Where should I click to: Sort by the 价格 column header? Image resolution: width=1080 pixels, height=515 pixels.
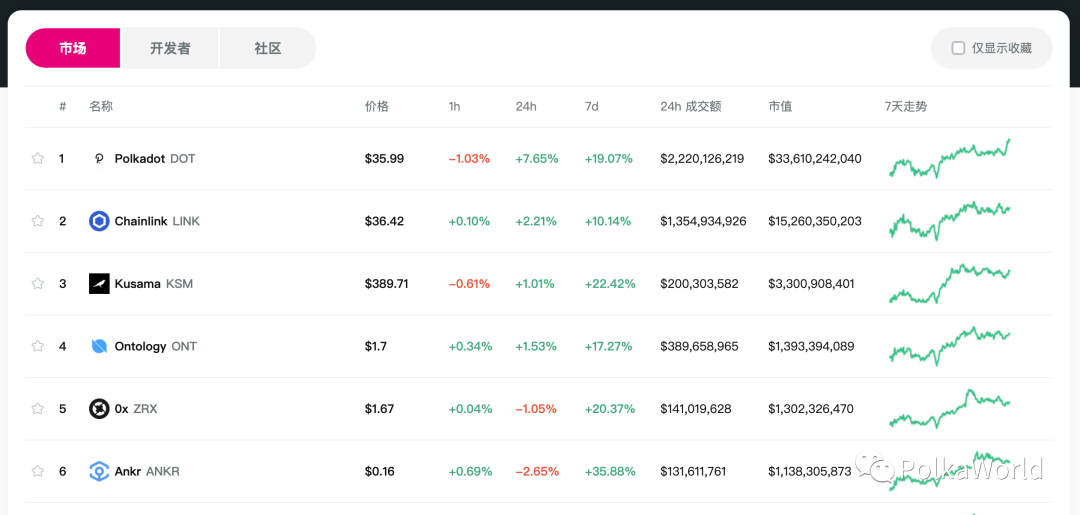click(377, 107)
